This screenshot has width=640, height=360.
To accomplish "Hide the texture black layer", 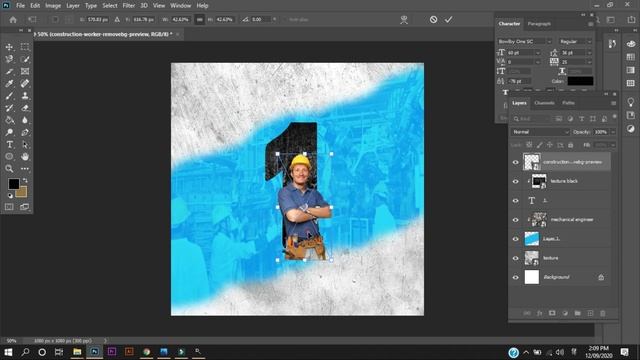I will pyautogui.click(x=516, y=181).
